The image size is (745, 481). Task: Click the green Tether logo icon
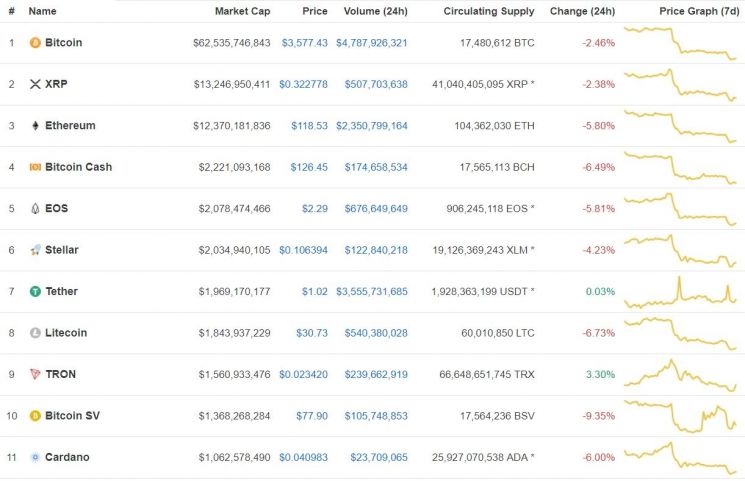[35, 291]
